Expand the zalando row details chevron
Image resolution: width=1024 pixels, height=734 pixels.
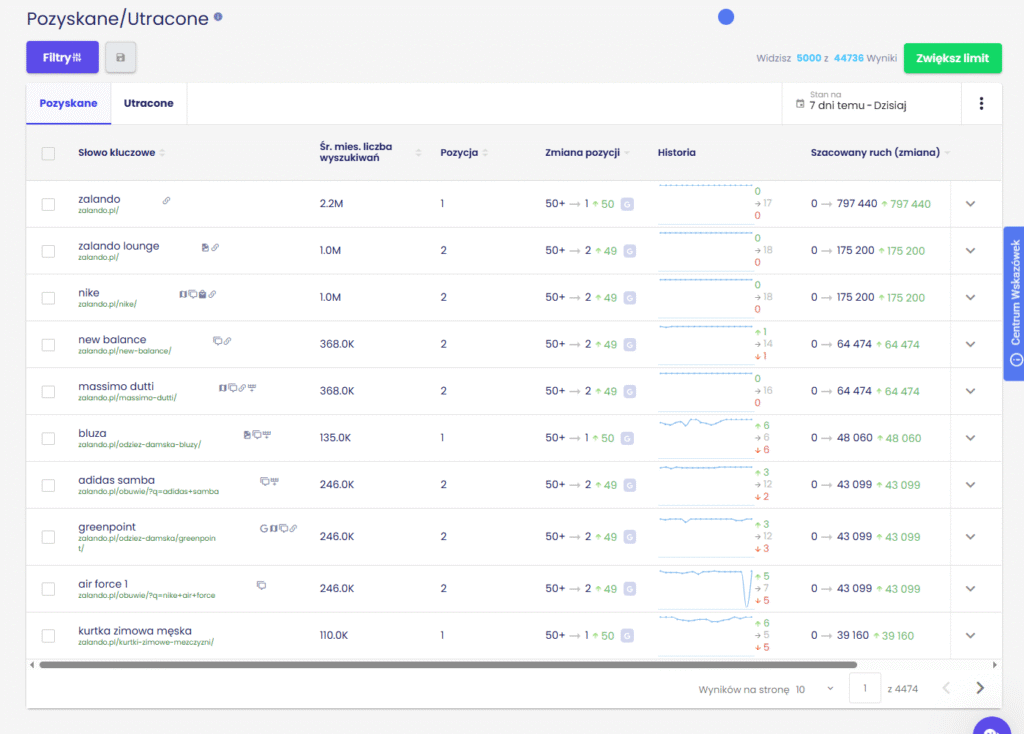click(x=970, y=204)
